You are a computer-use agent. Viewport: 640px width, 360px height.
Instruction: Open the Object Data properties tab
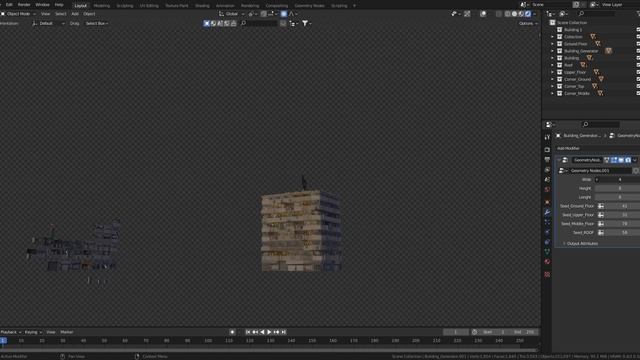tap(547, 252)
